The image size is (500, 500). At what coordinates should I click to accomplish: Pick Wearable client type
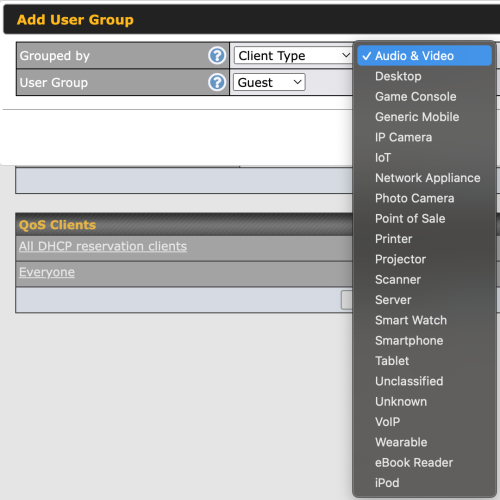424,442
